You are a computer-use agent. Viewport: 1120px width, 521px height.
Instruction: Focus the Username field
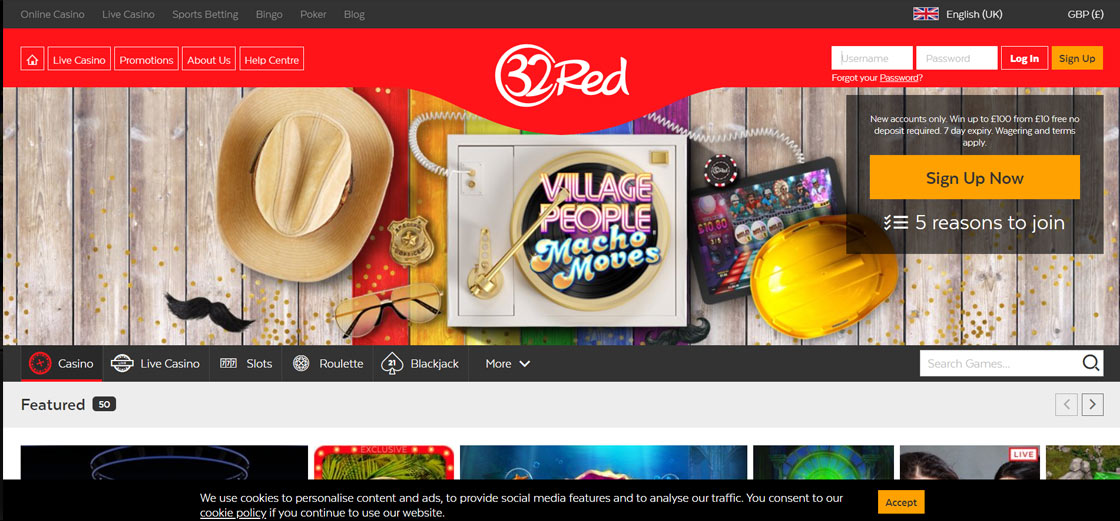point(872,58)
